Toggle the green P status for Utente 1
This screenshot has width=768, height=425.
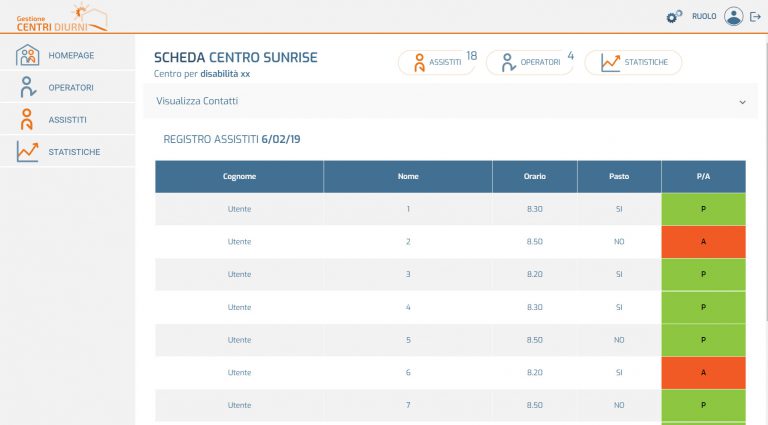pos(703,209)
